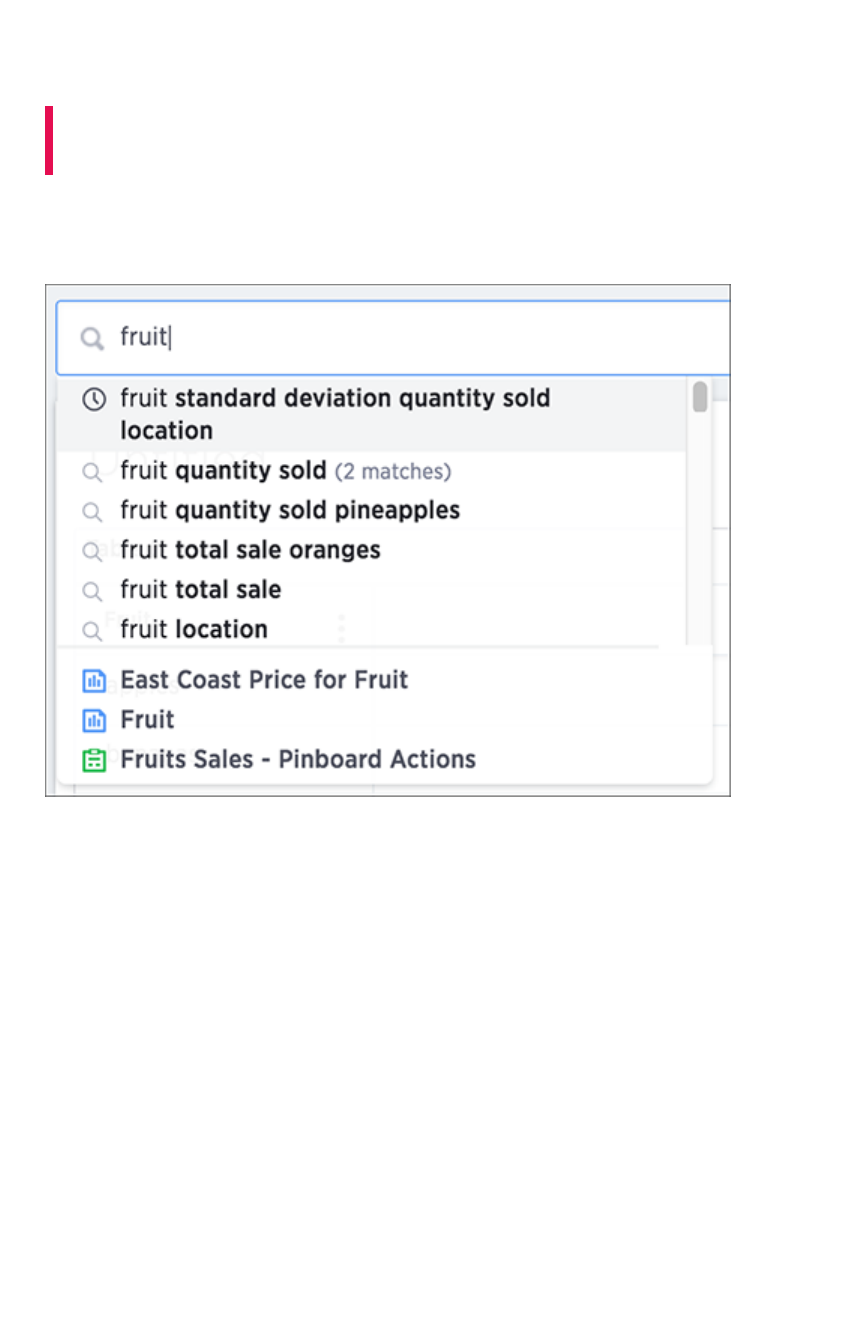
Task: Open the saved answer named 'Fruit'
Action: [x=147, y=720]
